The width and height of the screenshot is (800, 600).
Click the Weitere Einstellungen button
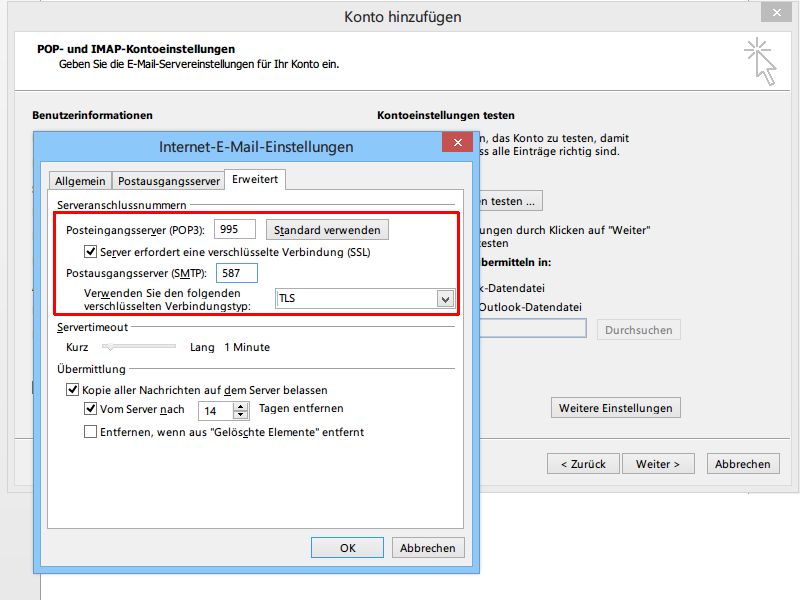pyautogui.click(x=615, y=408)
